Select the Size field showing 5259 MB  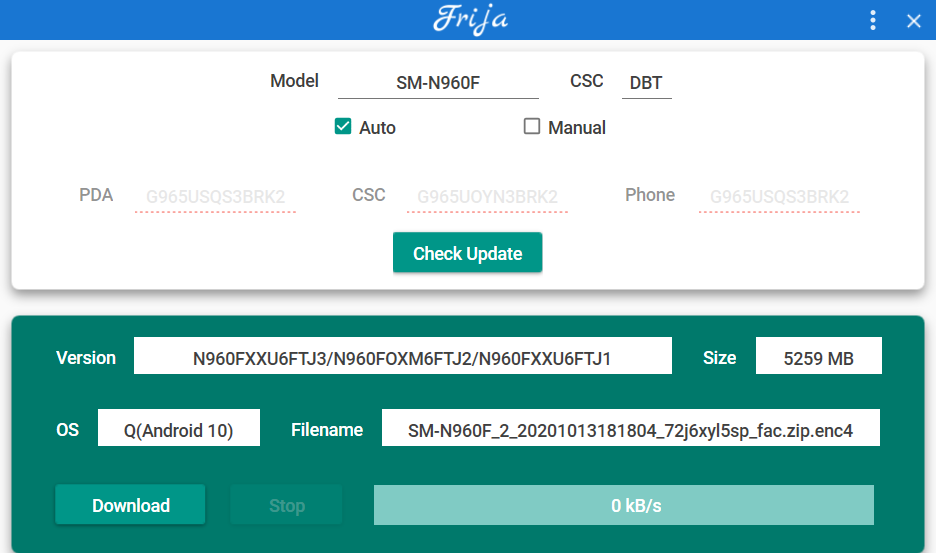pos(818,356)
